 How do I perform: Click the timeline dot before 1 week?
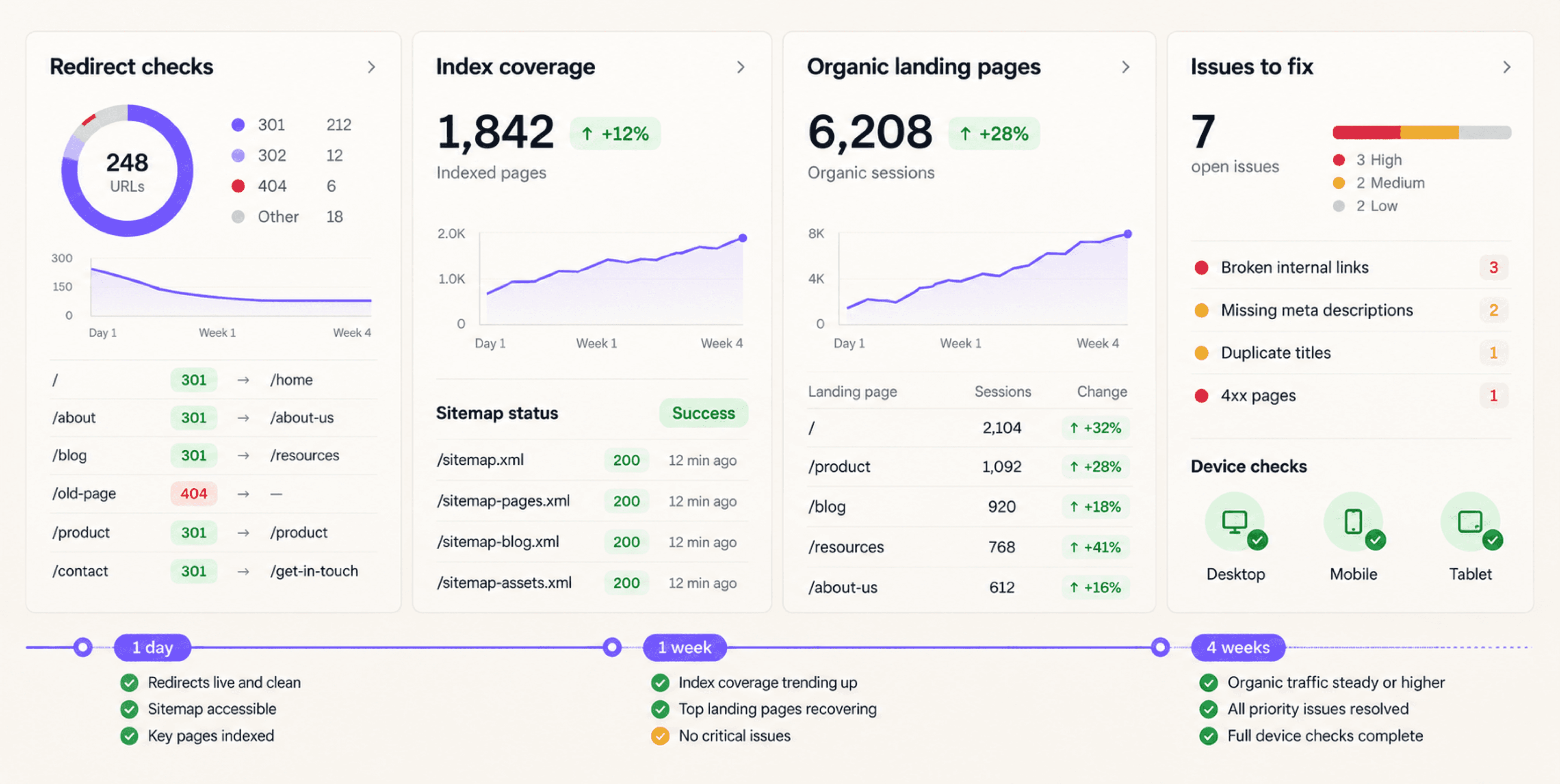click(x=612, y=647)
